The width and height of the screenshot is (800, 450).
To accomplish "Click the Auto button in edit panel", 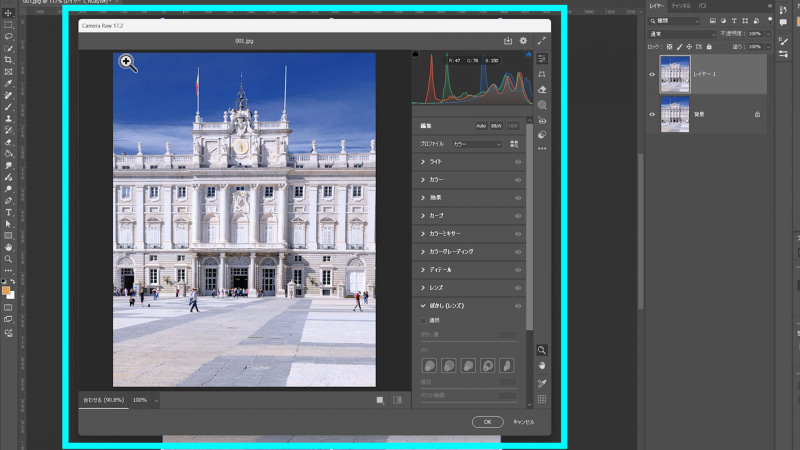I will tap(481, 126).
